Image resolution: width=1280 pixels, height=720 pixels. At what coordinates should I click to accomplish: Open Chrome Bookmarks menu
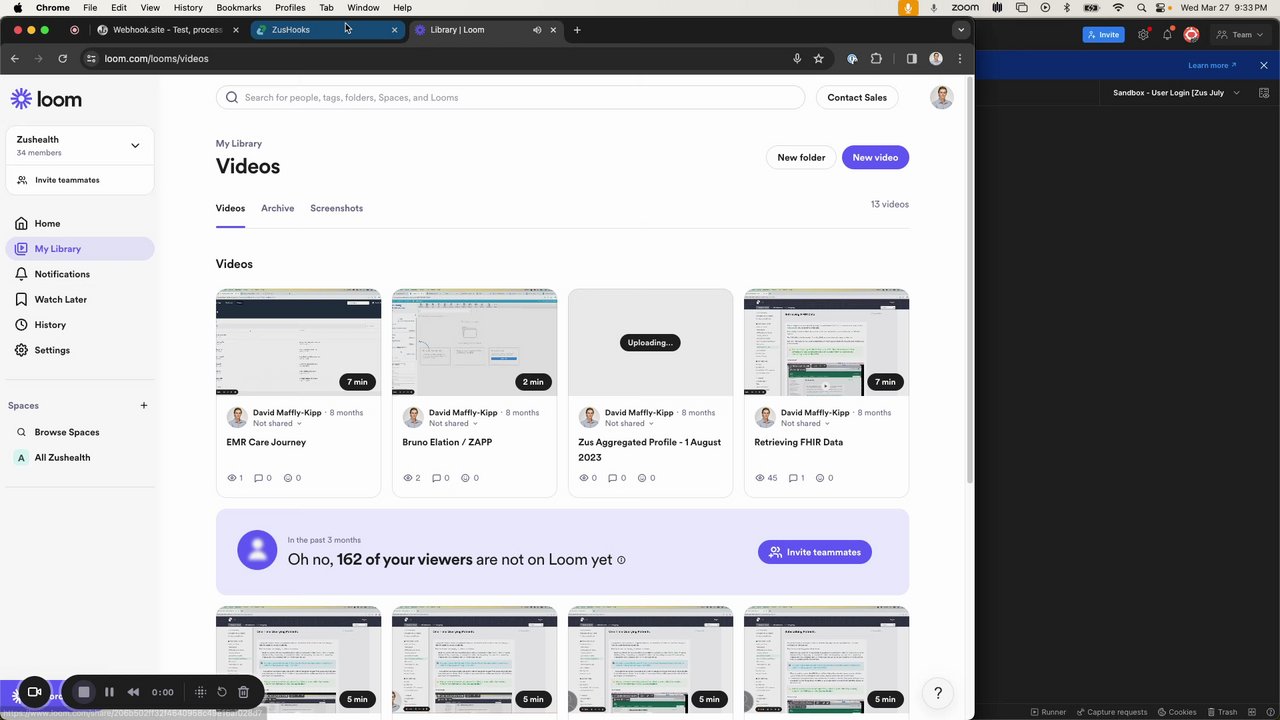point(238,7)
